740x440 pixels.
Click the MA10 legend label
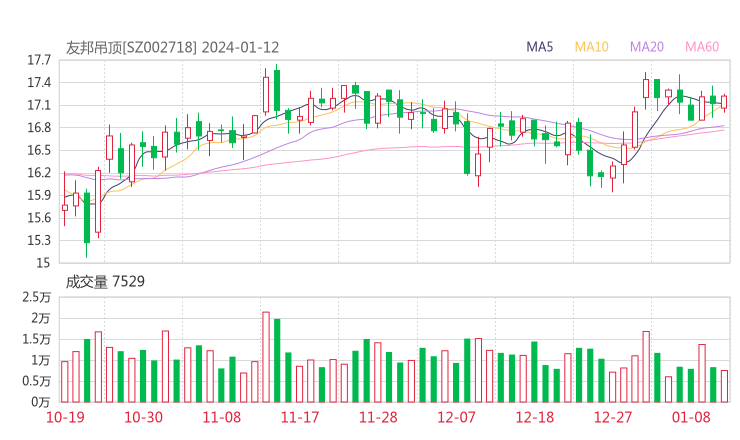tap(591, 47)
